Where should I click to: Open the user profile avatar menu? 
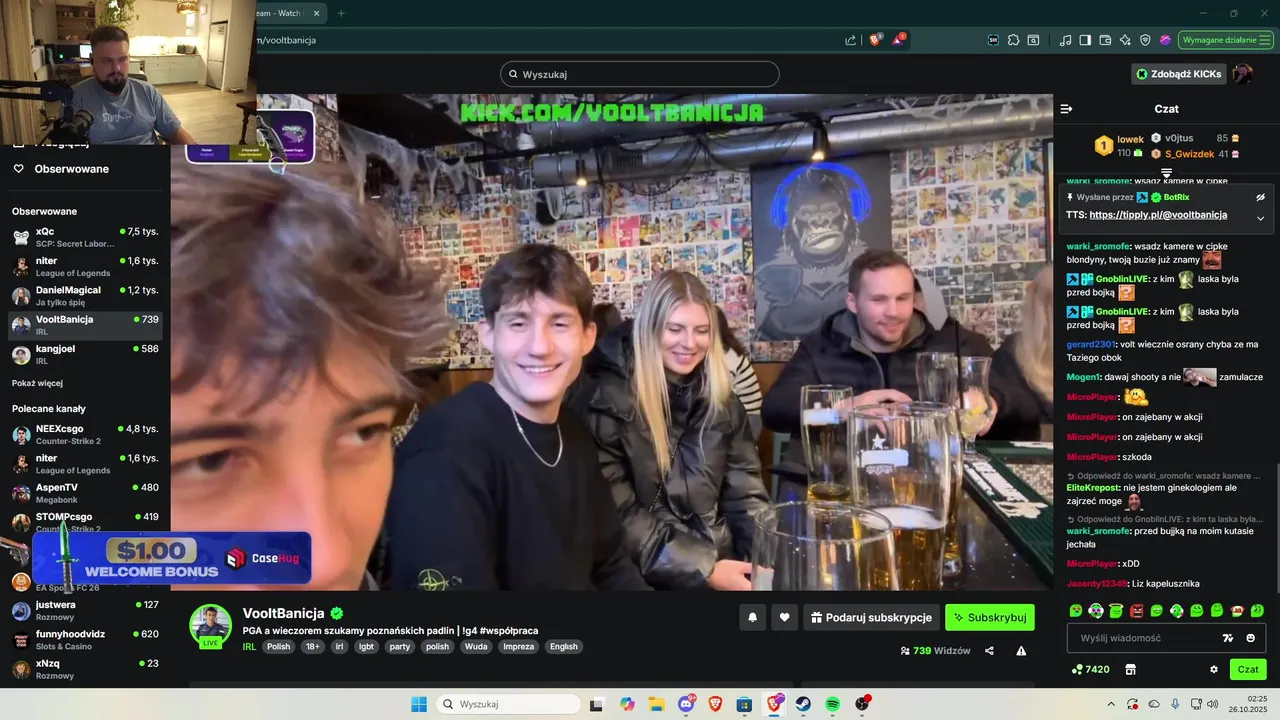(x=1242, y=74)
